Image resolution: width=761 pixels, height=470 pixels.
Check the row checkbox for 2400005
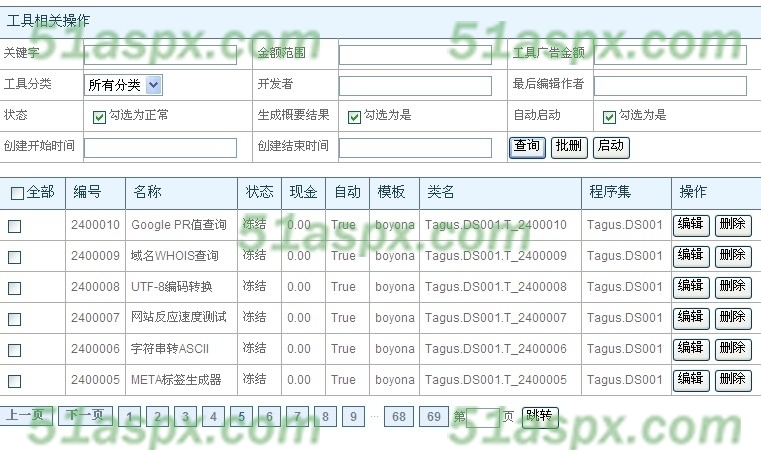tap(15, 382)
